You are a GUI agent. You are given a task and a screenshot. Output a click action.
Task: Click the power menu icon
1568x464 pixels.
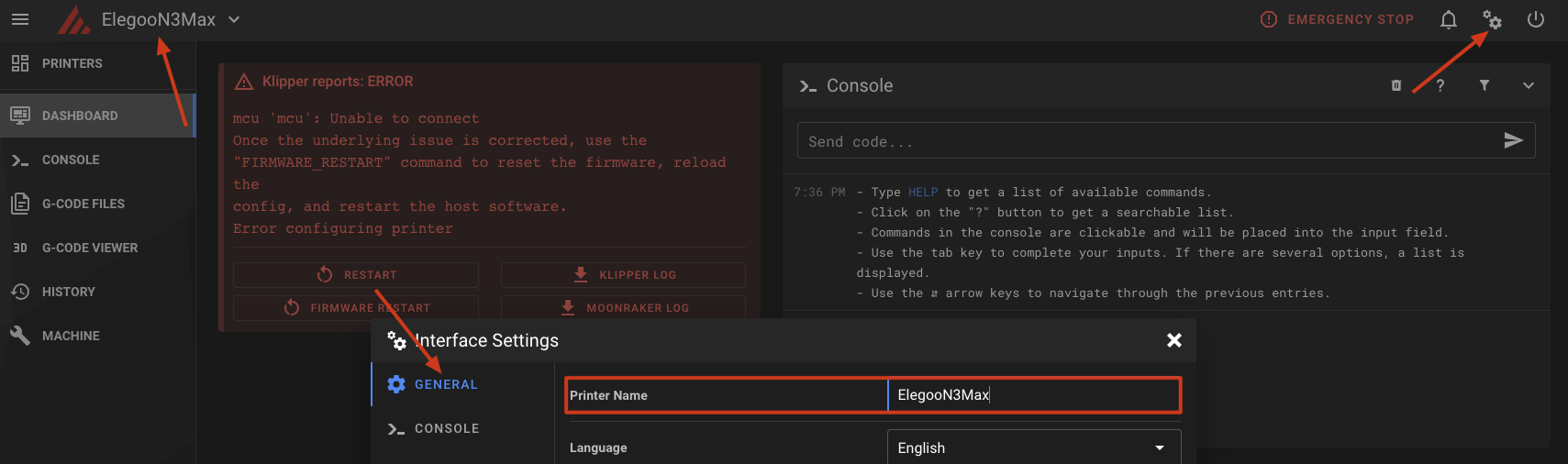[1536, 19]
